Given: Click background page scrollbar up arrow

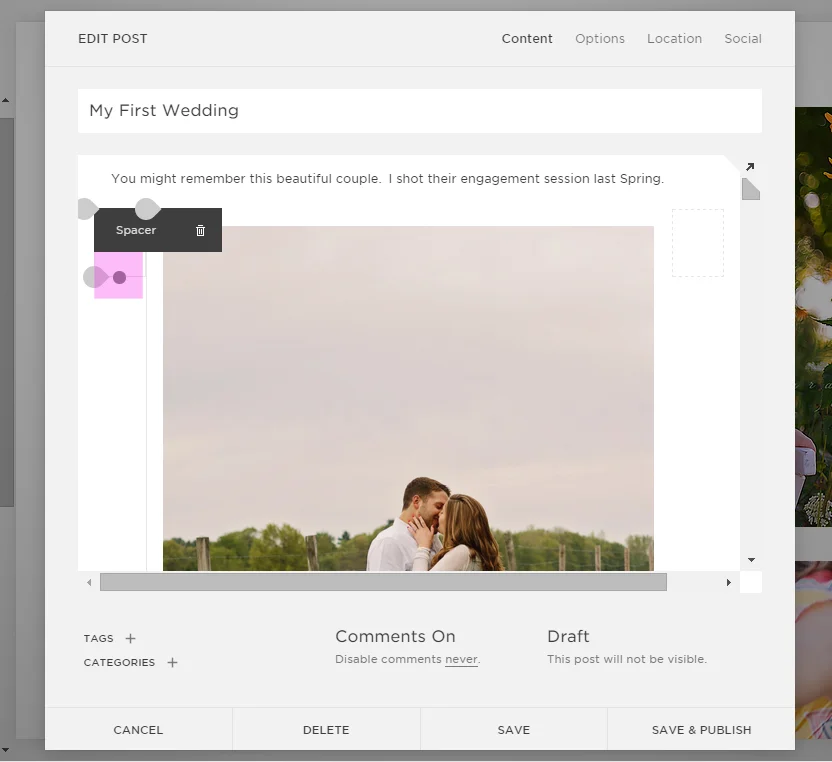Looking at the screenshot, I should (x=5, y=100).
